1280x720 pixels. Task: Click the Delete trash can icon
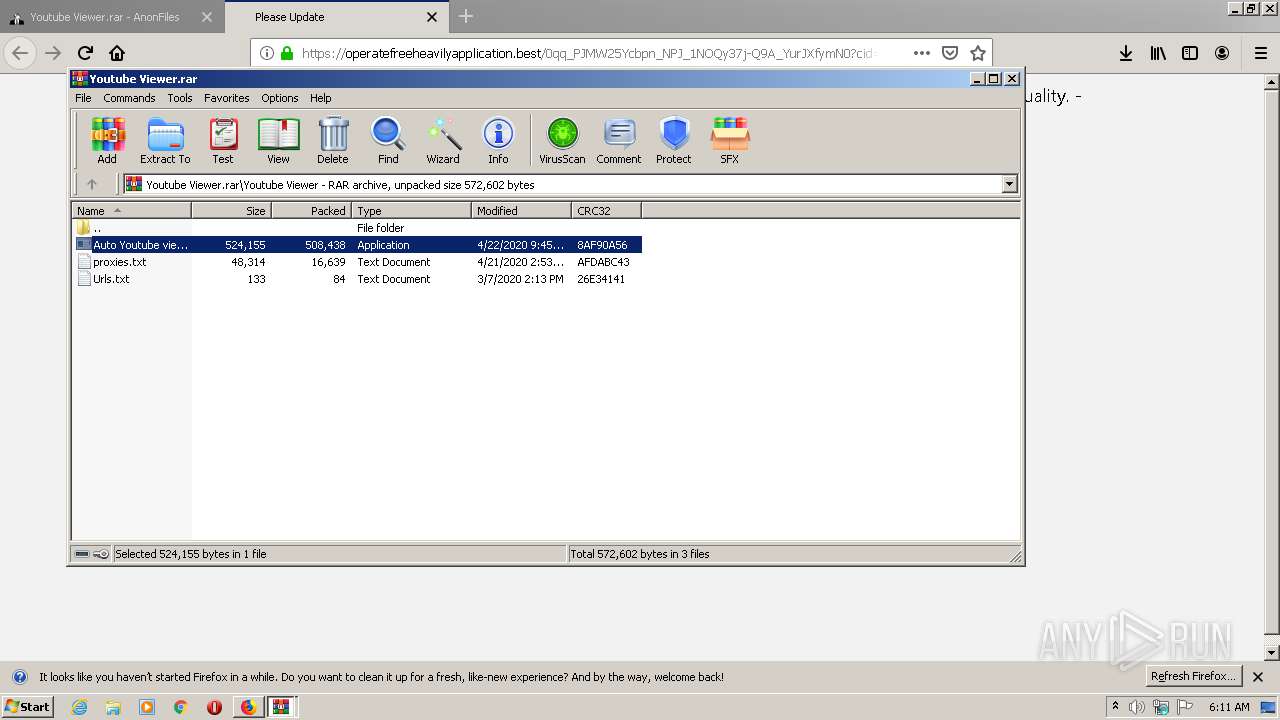[333, 140]
